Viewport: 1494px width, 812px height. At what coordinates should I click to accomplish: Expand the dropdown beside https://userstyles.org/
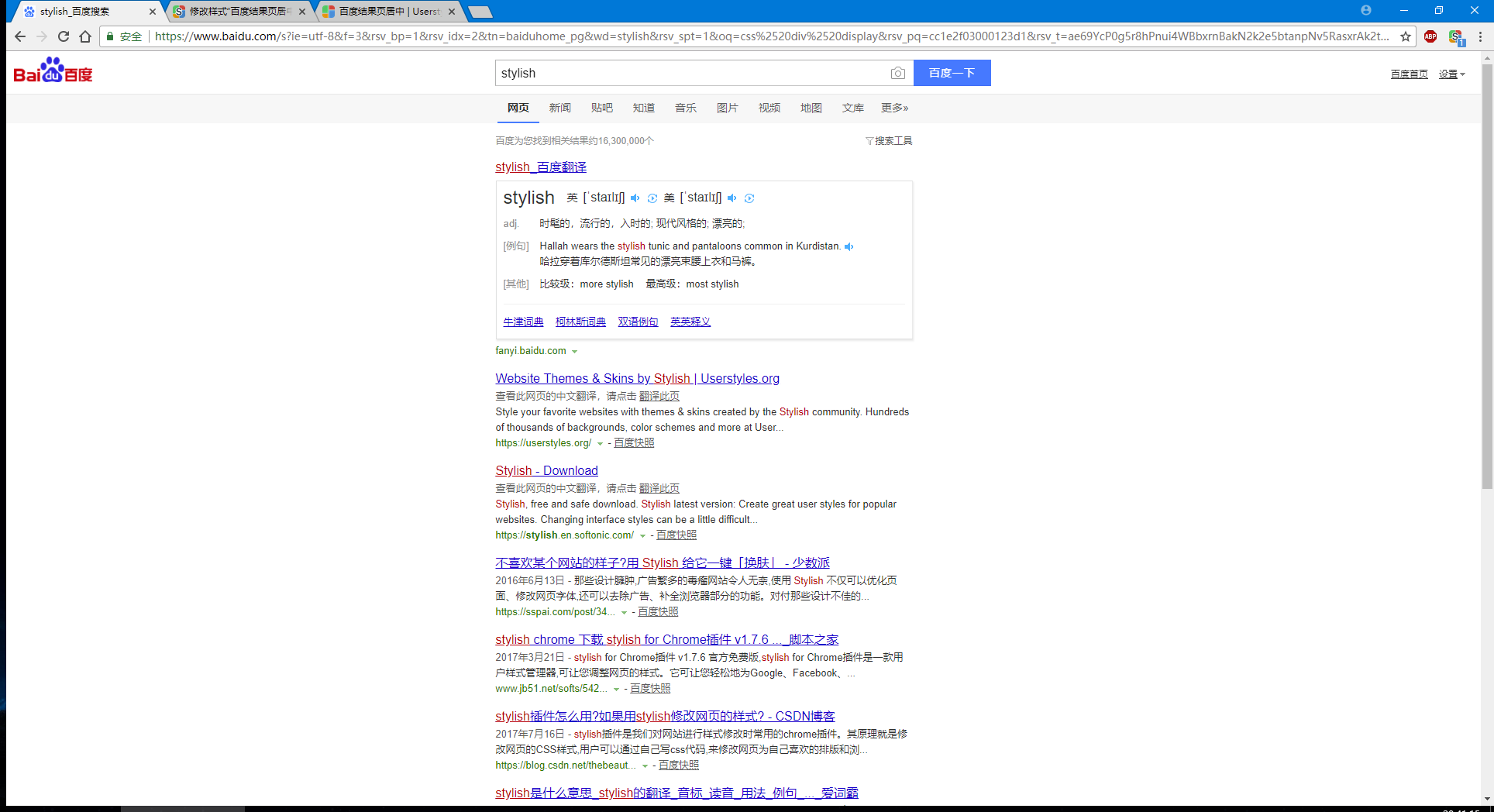(601, 443)
